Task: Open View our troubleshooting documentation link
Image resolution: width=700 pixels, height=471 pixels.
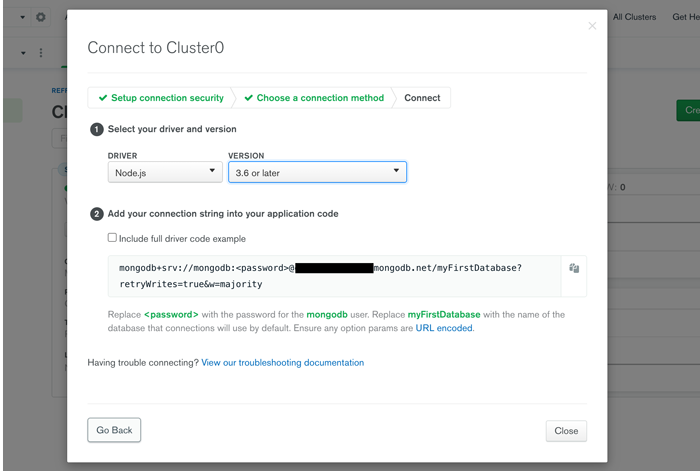Action: pos(283,363)
